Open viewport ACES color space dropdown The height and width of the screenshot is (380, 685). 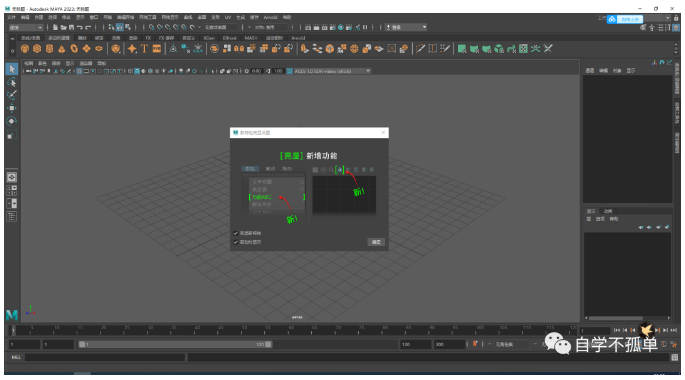click(x=333, y=71)
